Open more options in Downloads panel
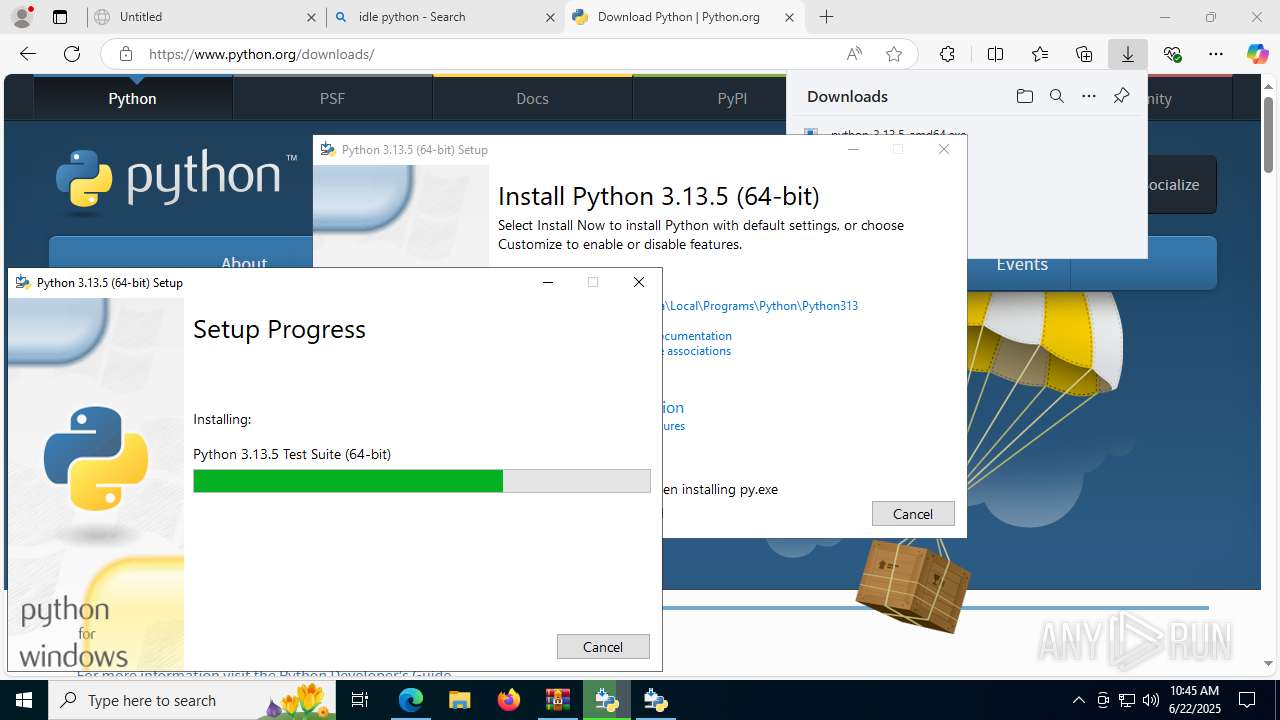This screenshot has height=720, width=1280. coord(1089,96)
